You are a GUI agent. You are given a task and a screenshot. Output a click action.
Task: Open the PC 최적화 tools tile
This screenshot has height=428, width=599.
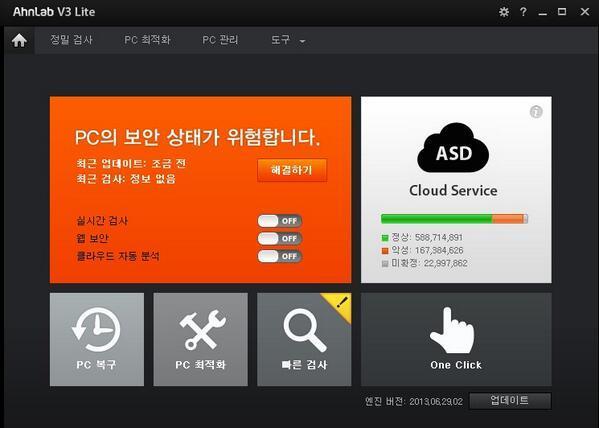click(201, 339)
